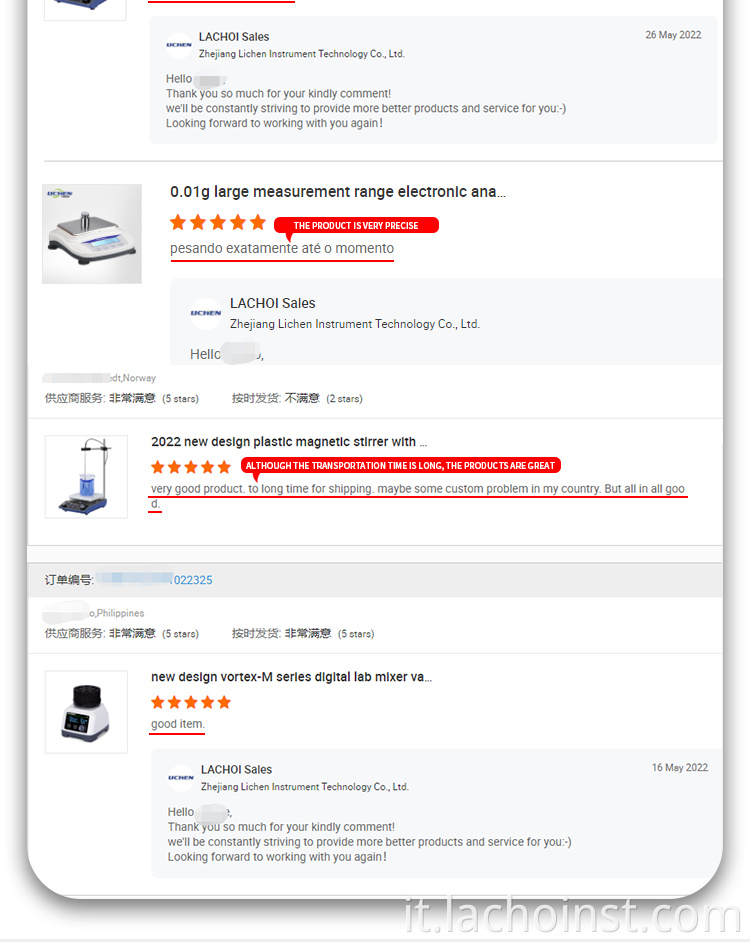This screenshot has width=750, height=942.
Task: Open the vortex mixer product thumbnail
Action: coord(86,712)
